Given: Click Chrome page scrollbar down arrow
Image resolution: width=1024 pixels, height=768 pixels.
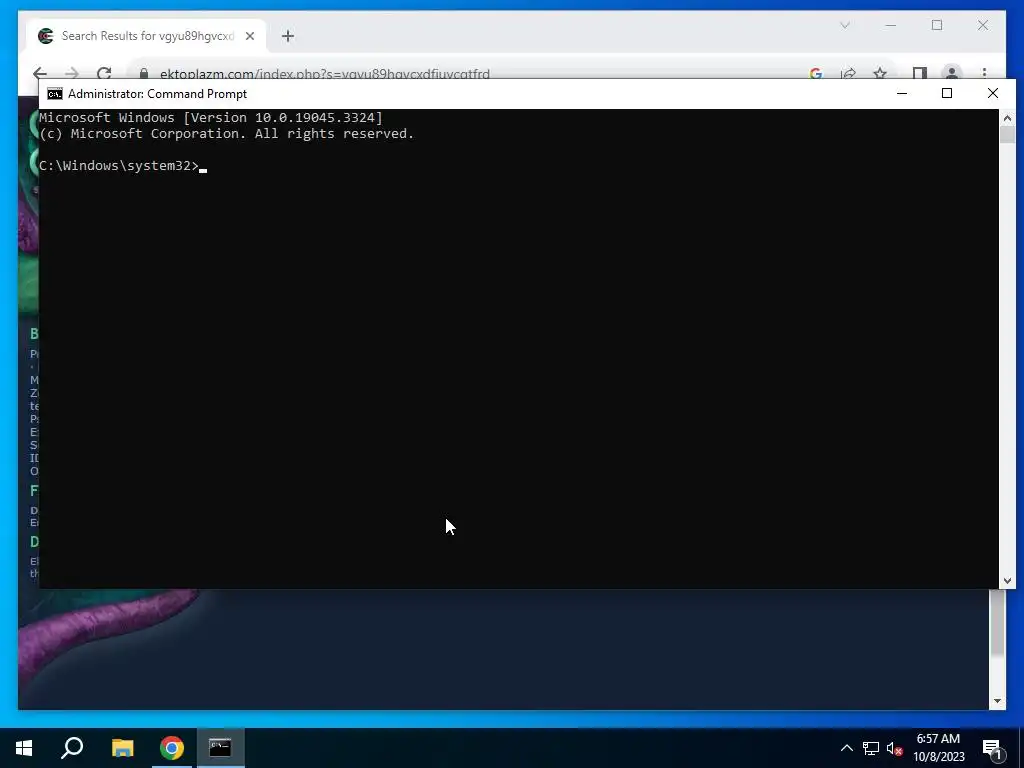Looking at the screenshot, I should (997, 701).
